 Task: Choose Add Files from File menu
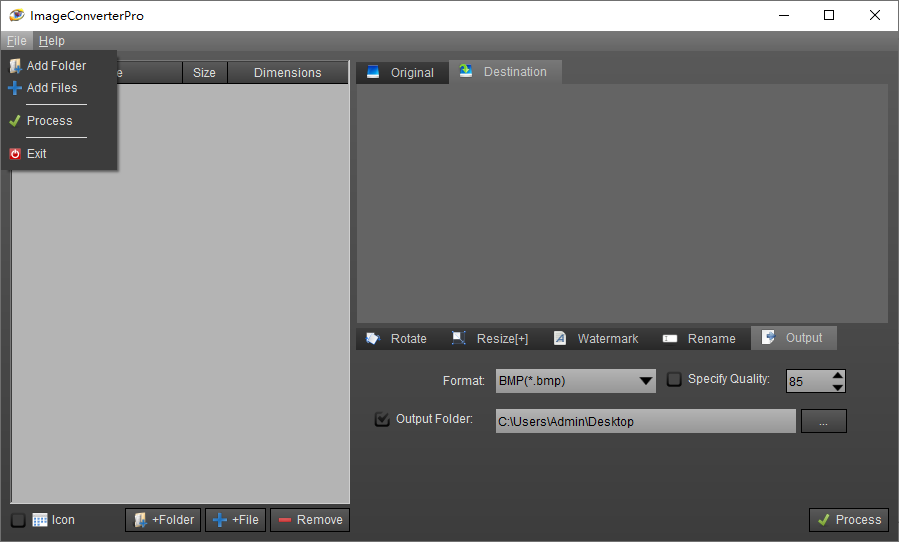(59, 88)
